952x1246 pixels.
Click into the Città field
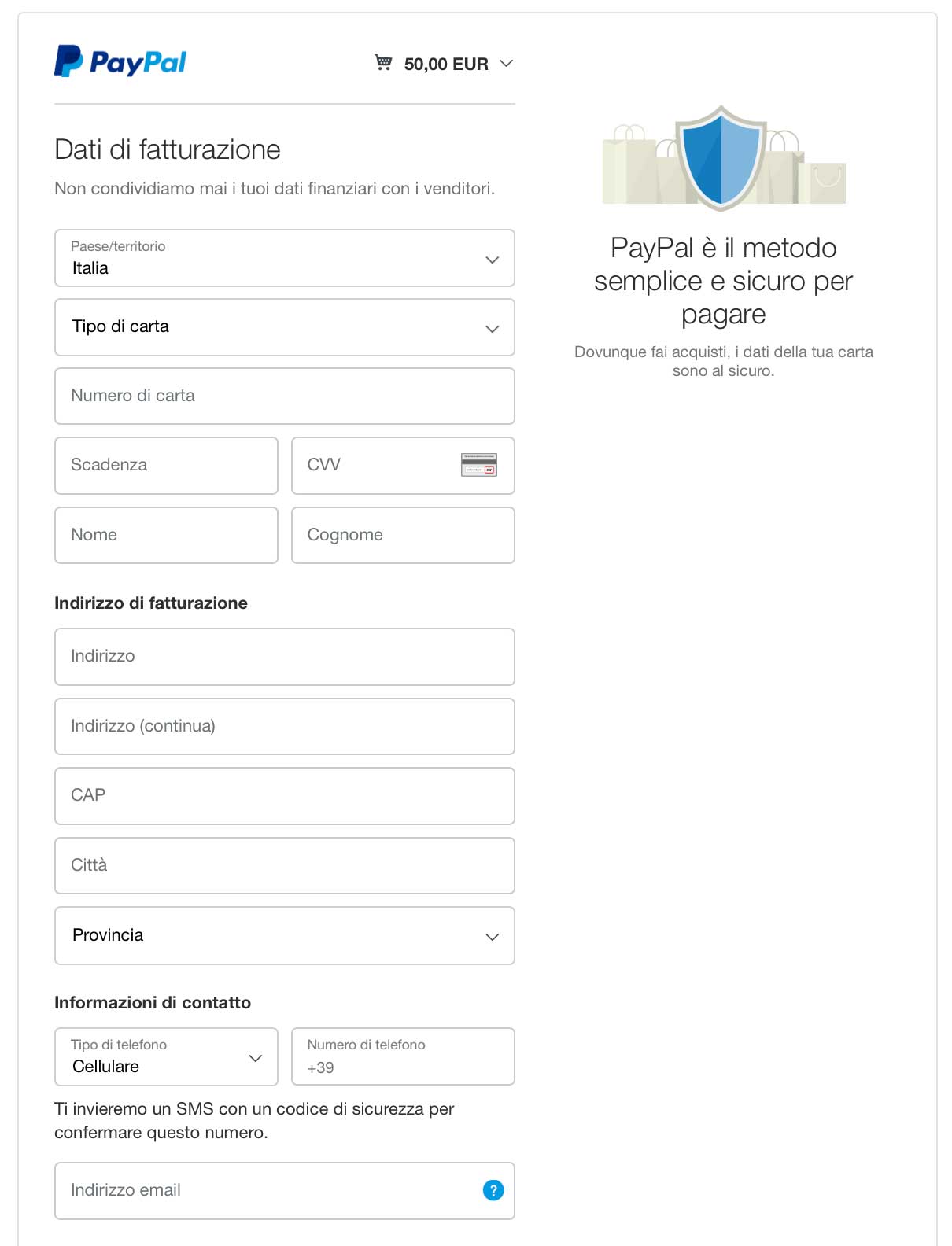click(x=284, y=865)
